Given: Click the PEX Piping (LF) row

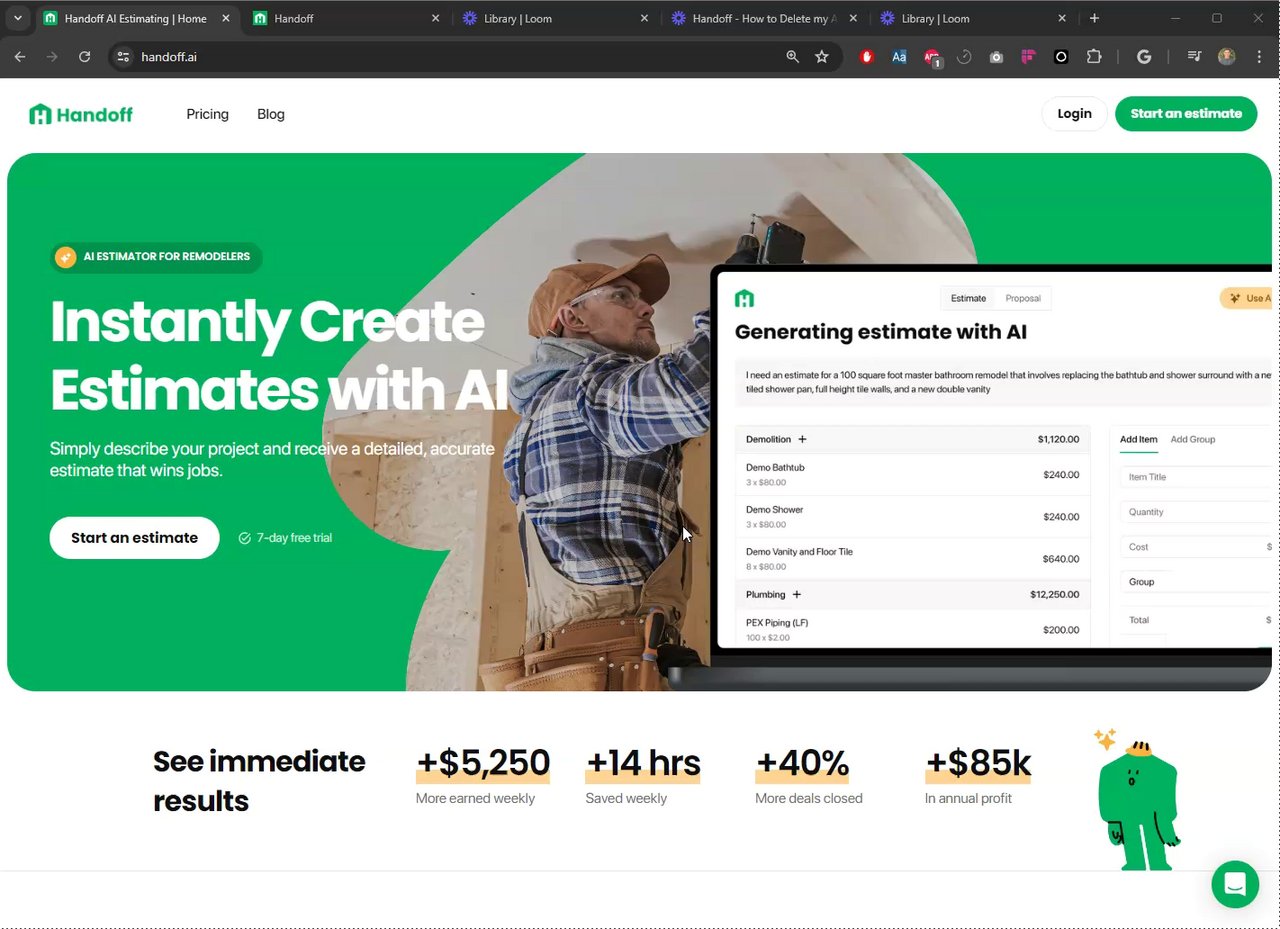Looking at the screenshot, I should pyautogui.click(x=912, y=629).
